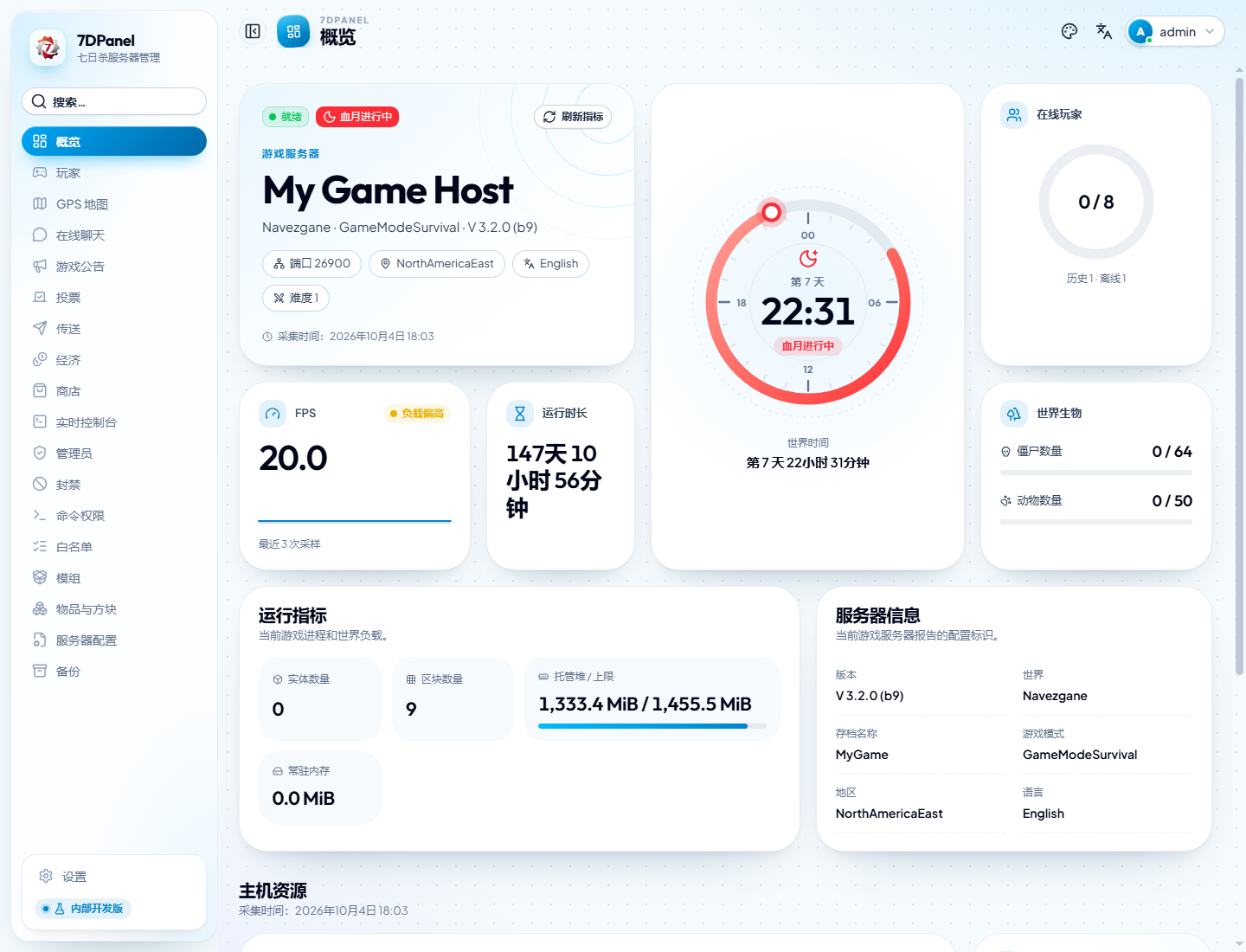Click the 实时控制台 terminal icon
The height and width of the screenshot is (952, 1246).
point(40,421)
